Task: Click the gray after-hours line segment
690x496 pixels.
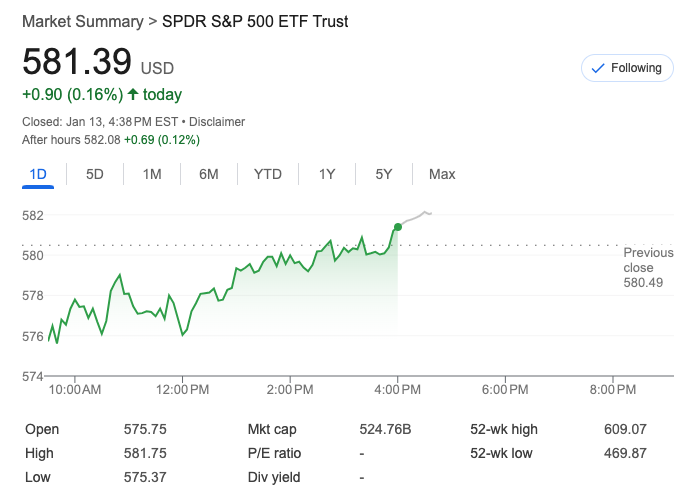Action: click(x=416, y=216)
